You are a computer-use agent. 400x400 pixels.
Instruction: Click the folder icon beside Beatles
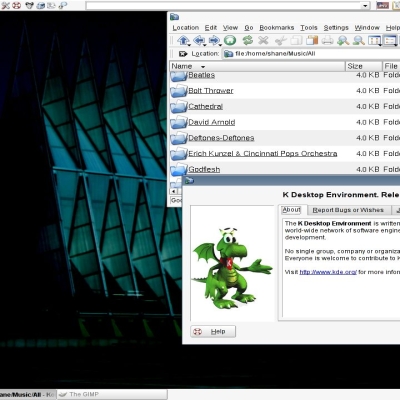coord(179,76)
